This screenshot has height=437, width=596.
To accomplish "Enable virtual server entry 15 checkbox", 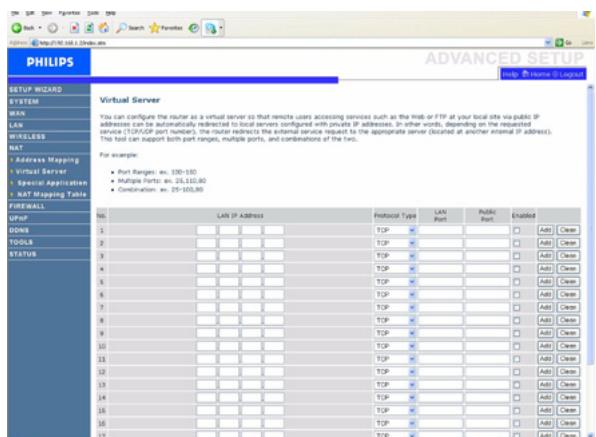I will pos(517,411).
